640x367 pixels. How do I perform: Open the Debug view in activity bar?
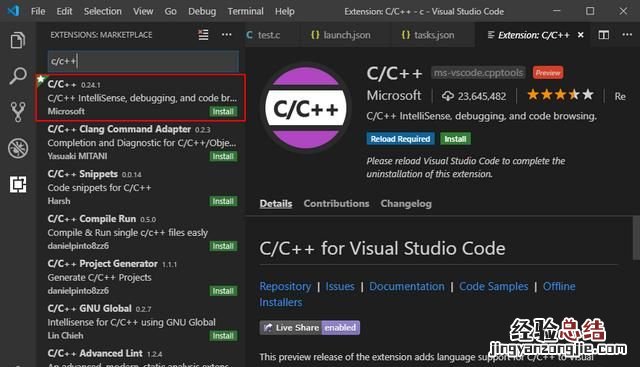pos(18,148)
